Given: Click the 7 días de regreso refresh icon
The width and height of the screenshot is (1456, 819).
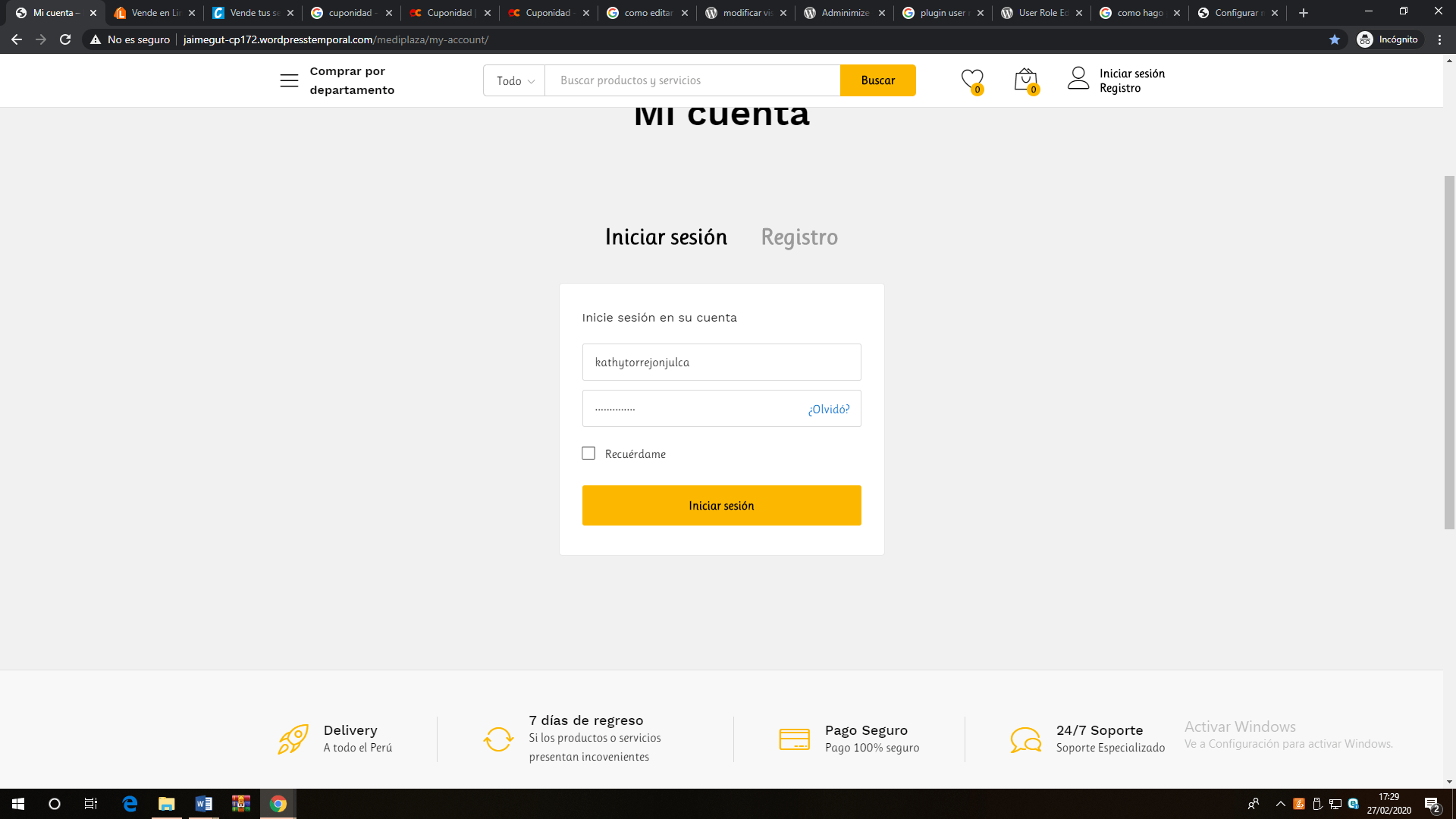Looking at the screenshot, I should pyautogui.click(x=498, y=739).
